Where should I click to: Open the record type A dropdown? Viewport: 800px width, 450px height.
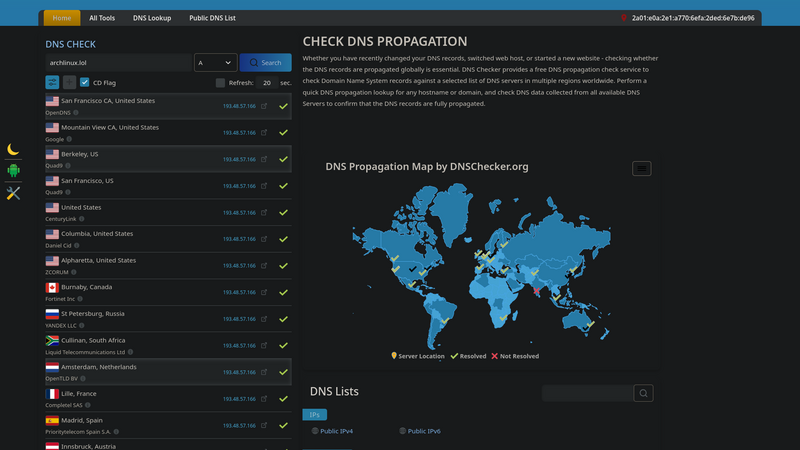coord(215,63)
